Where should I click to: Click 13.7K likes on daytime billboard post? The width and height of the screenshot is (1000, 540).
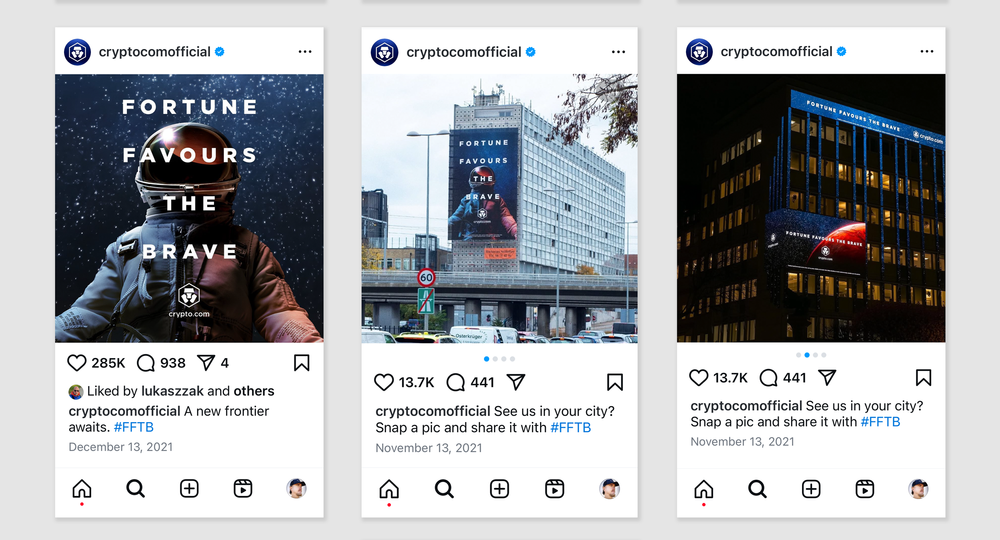[x=416, y=383]
